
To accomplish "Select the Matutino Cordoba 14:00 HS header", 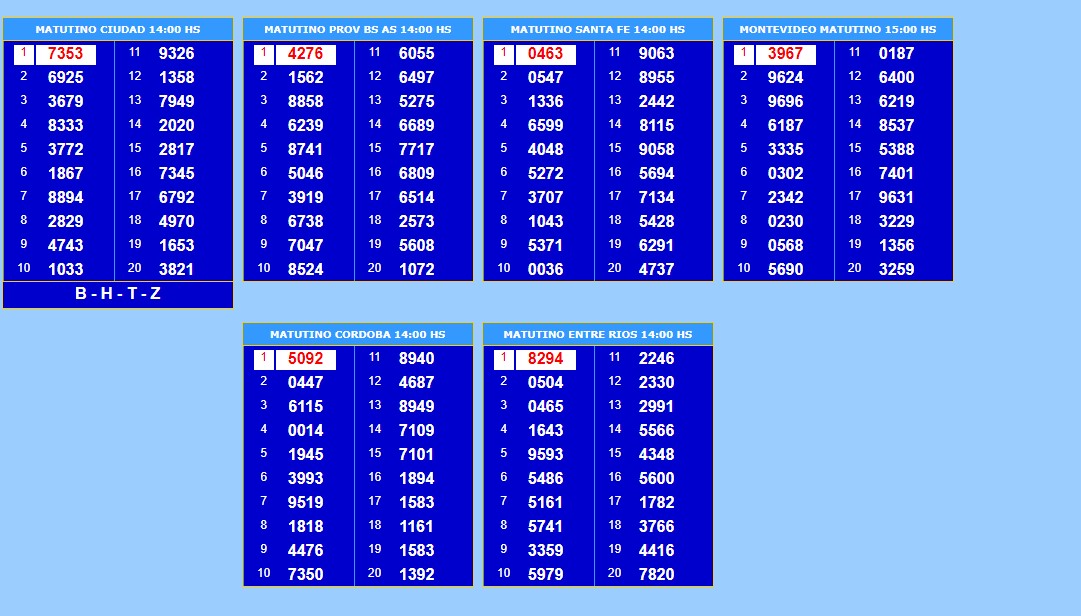I will tap(358, 334).
